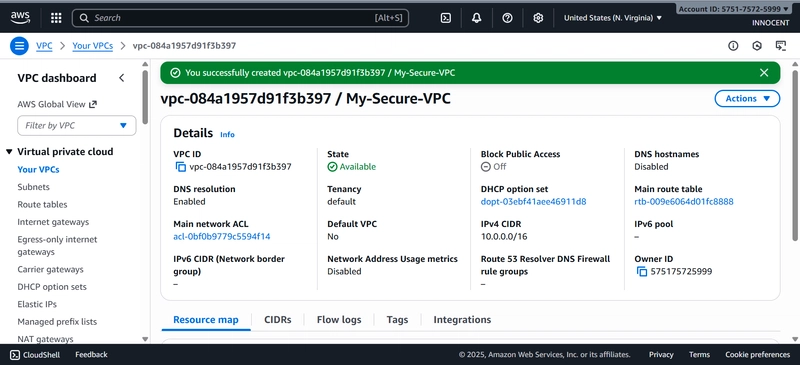The image size is (800, 365).
Task: Copy the Owner ID with copy icon
Action: point(642,272)
